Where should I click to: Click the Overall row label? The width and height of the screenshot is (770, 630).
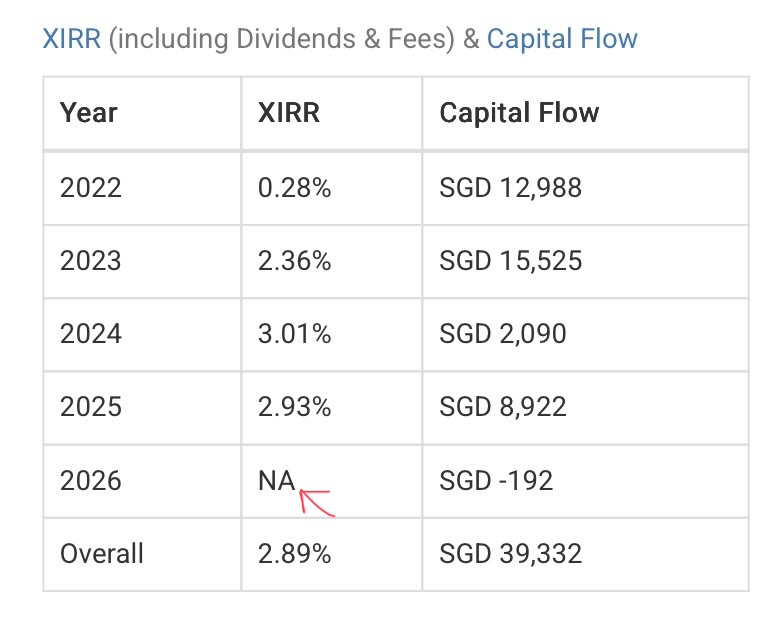(101, 553)
